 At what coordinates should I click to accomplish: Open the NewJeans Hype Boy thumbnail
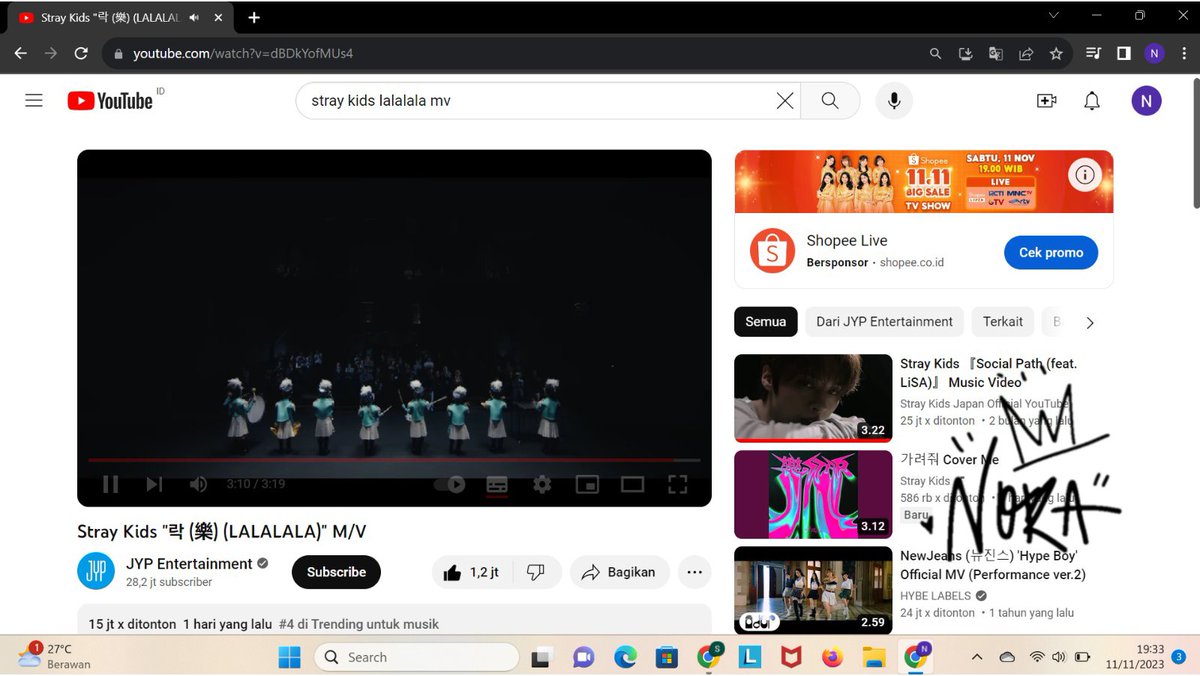point(812,590)
